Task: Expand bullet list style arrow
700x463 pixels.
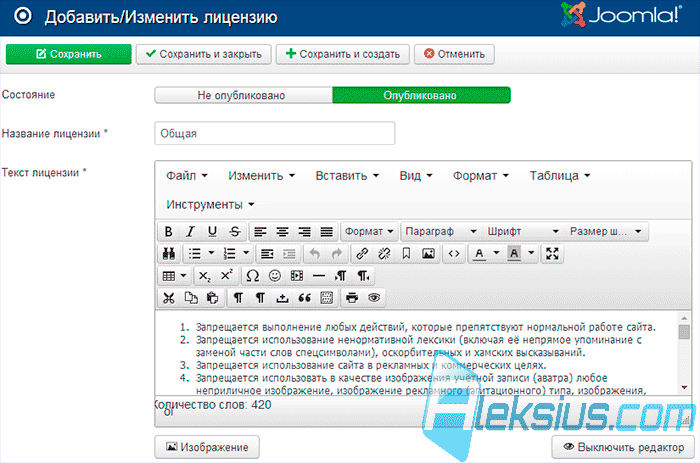Action: [x=212, y=253]
